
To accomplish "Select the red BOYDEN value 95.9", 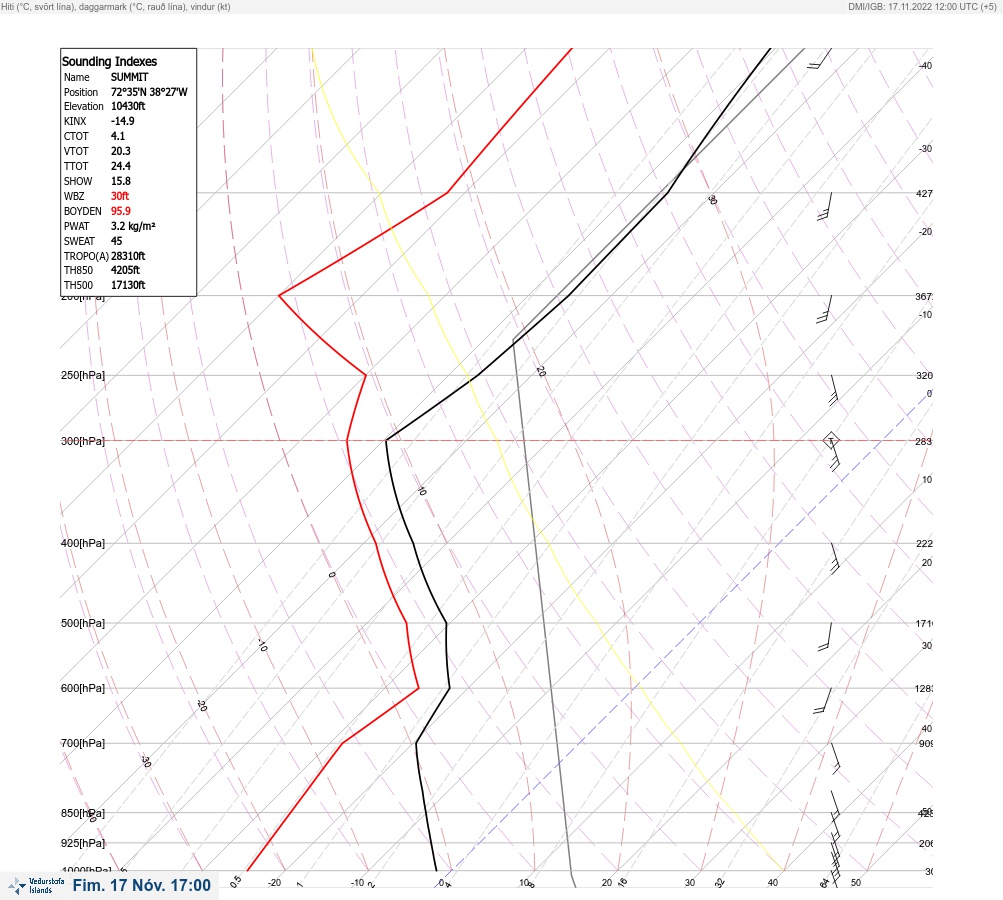I will [120, 211].
